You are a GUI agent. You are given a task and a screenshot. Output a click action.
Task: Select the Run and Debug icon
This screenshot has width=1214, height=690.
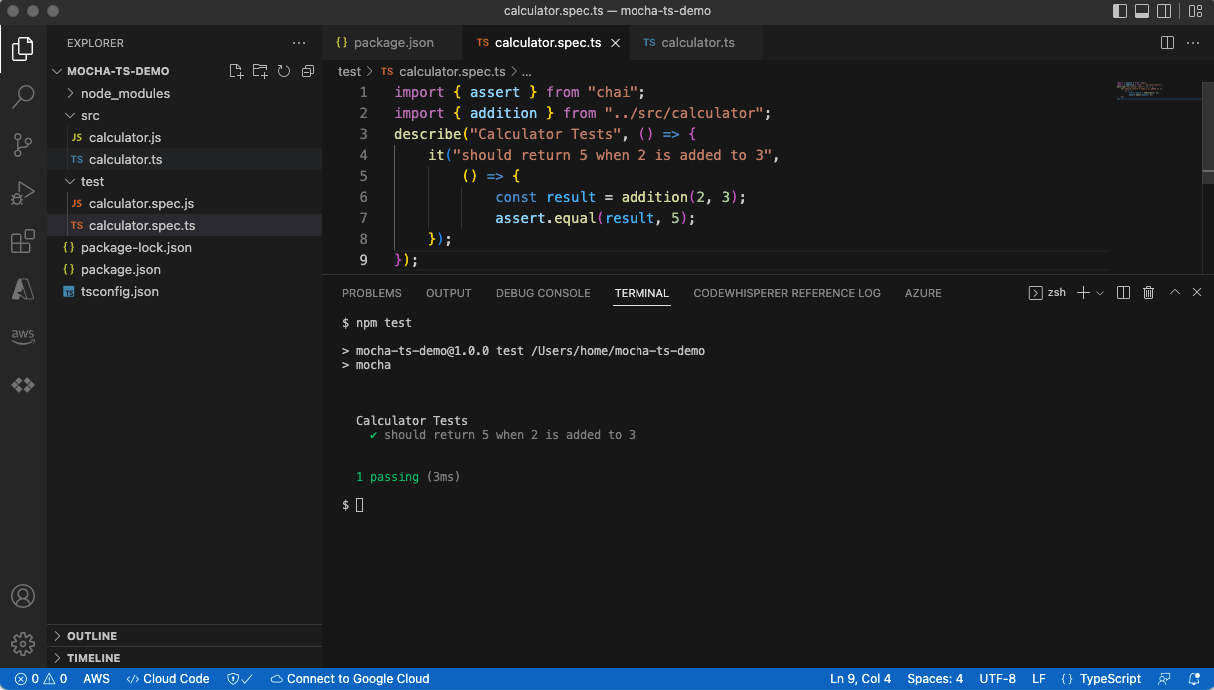[23, 193]
